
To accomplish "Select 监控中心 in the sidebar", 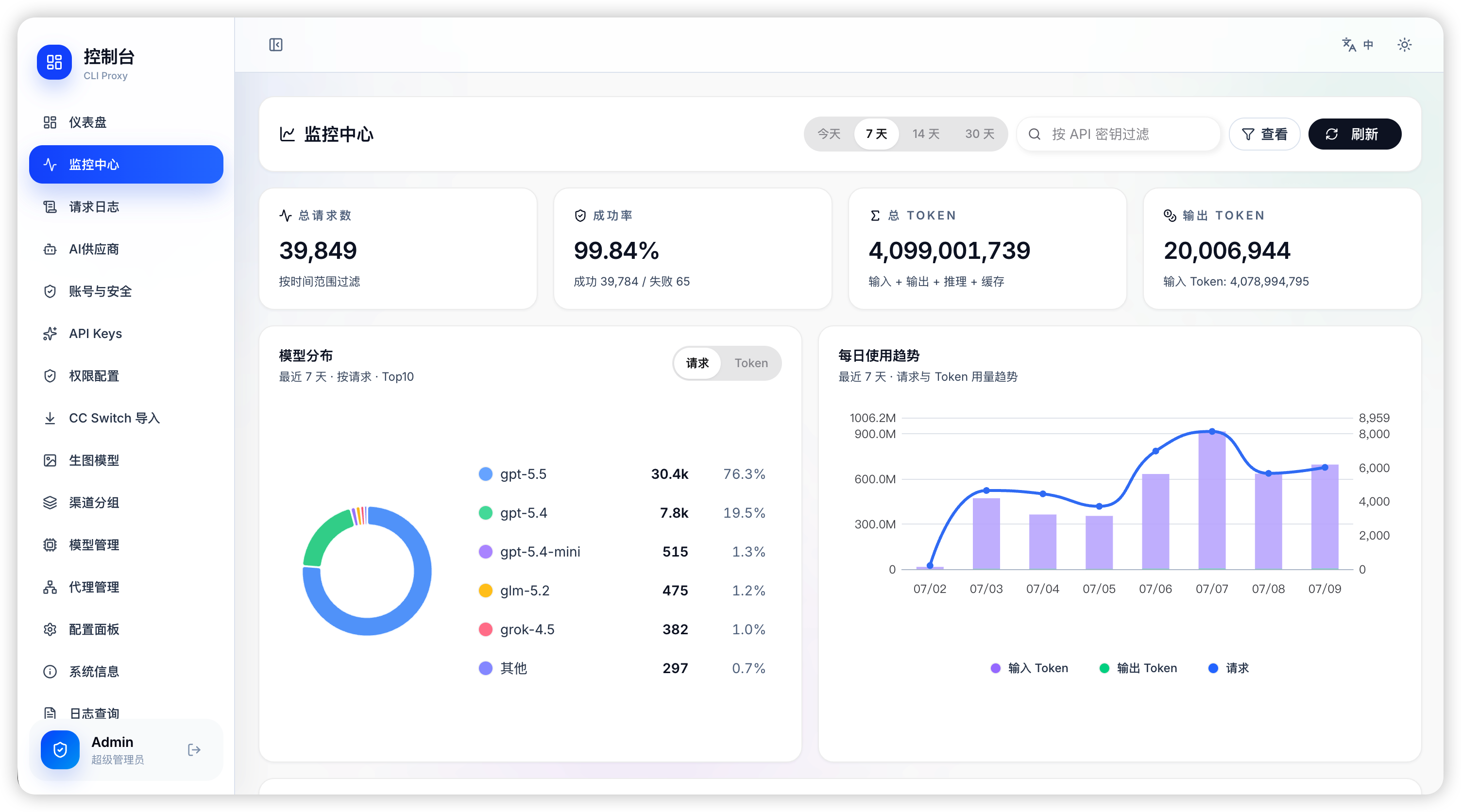I will (126, 165).
